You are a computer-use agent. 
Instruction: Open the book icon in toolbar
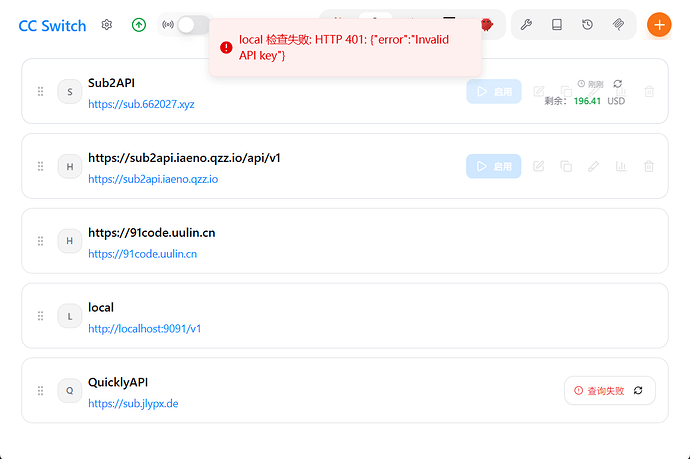557,25
